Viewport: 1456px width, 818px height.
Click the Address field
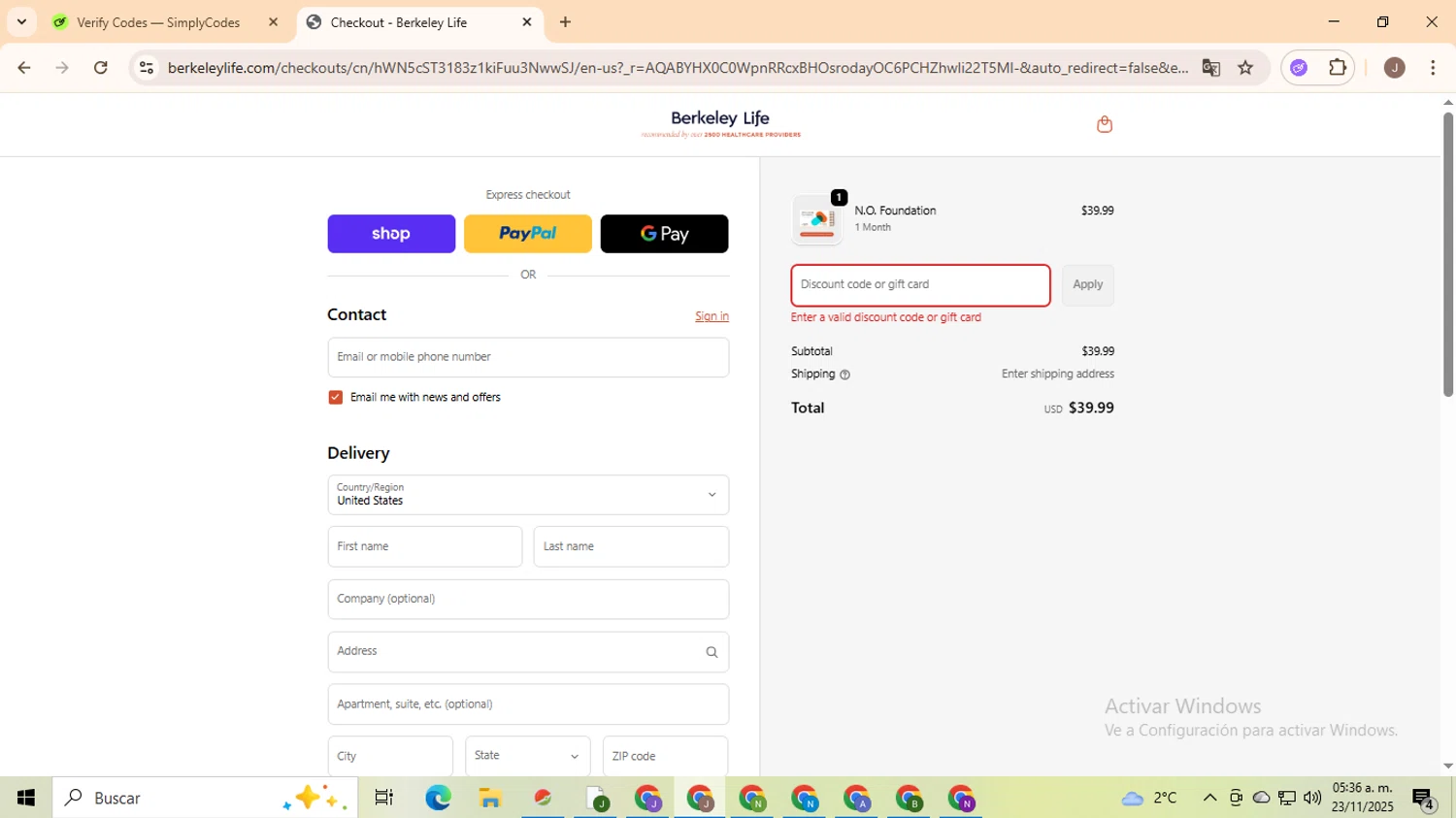(x=528, y=652)
